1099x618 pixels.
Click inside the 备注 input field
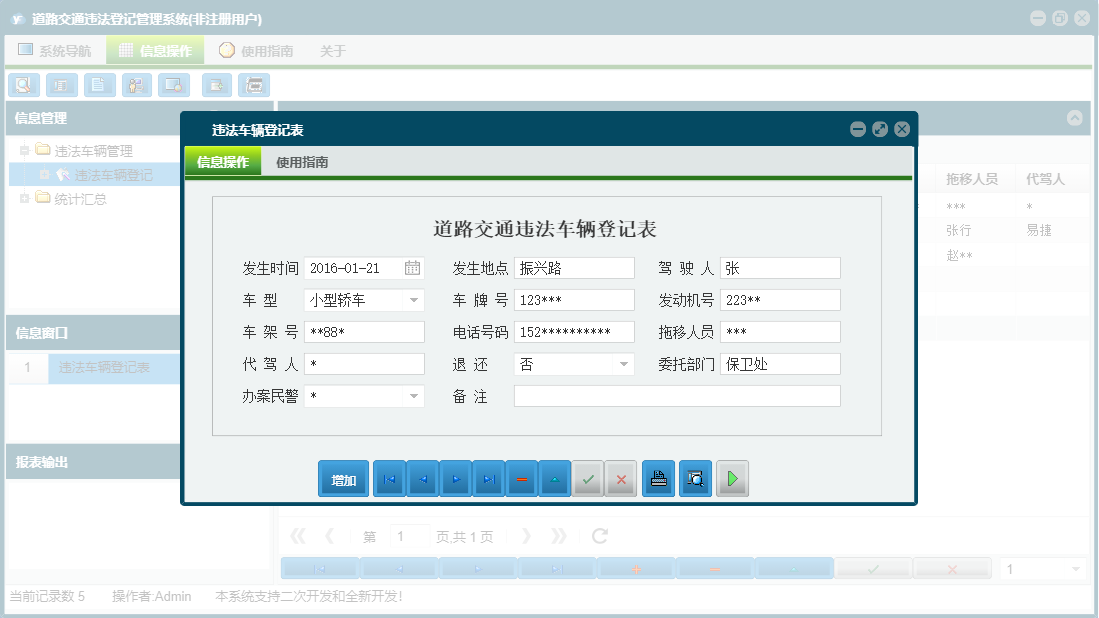(676, 395)
